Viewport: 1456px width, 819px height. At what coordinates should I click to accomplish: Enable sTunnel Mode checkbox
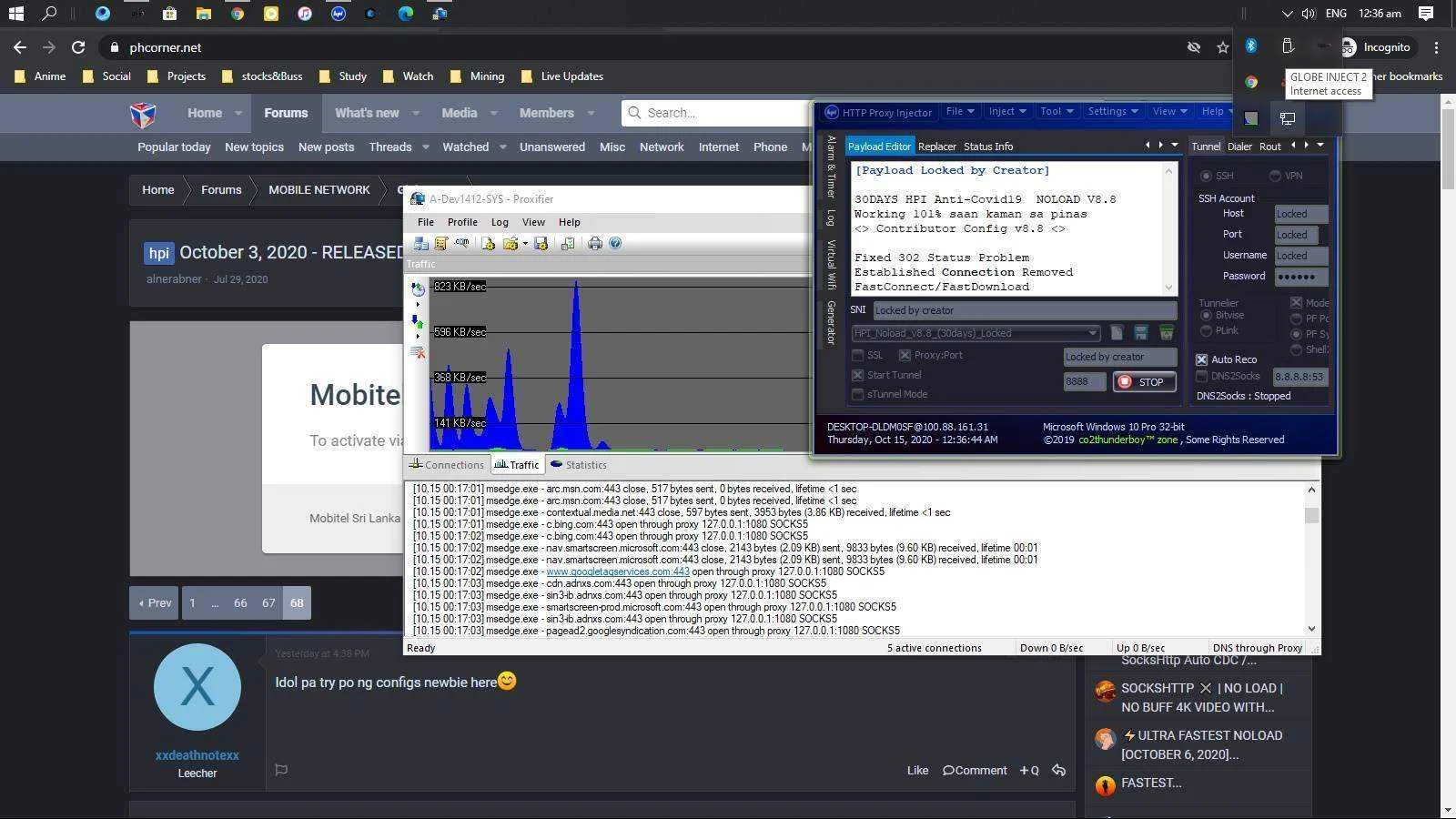[x=857, y=394]
